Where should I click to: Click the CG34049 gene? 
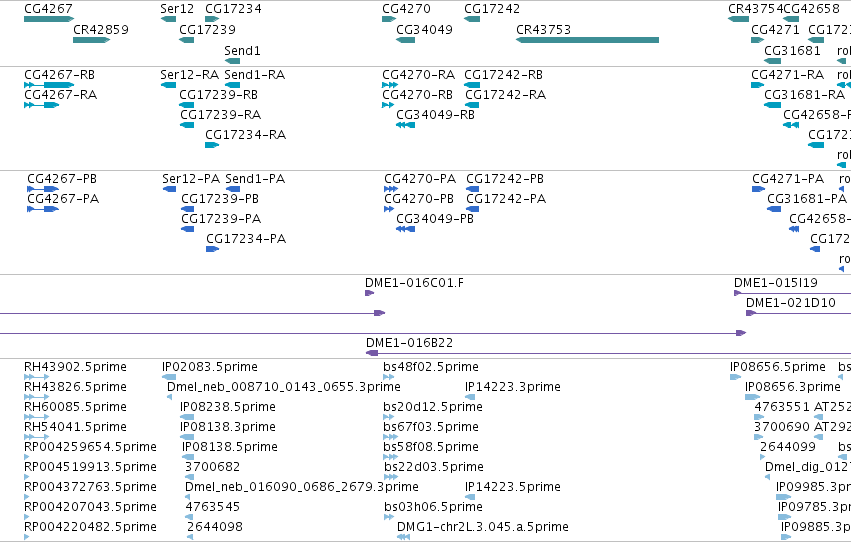pos(405,40)
